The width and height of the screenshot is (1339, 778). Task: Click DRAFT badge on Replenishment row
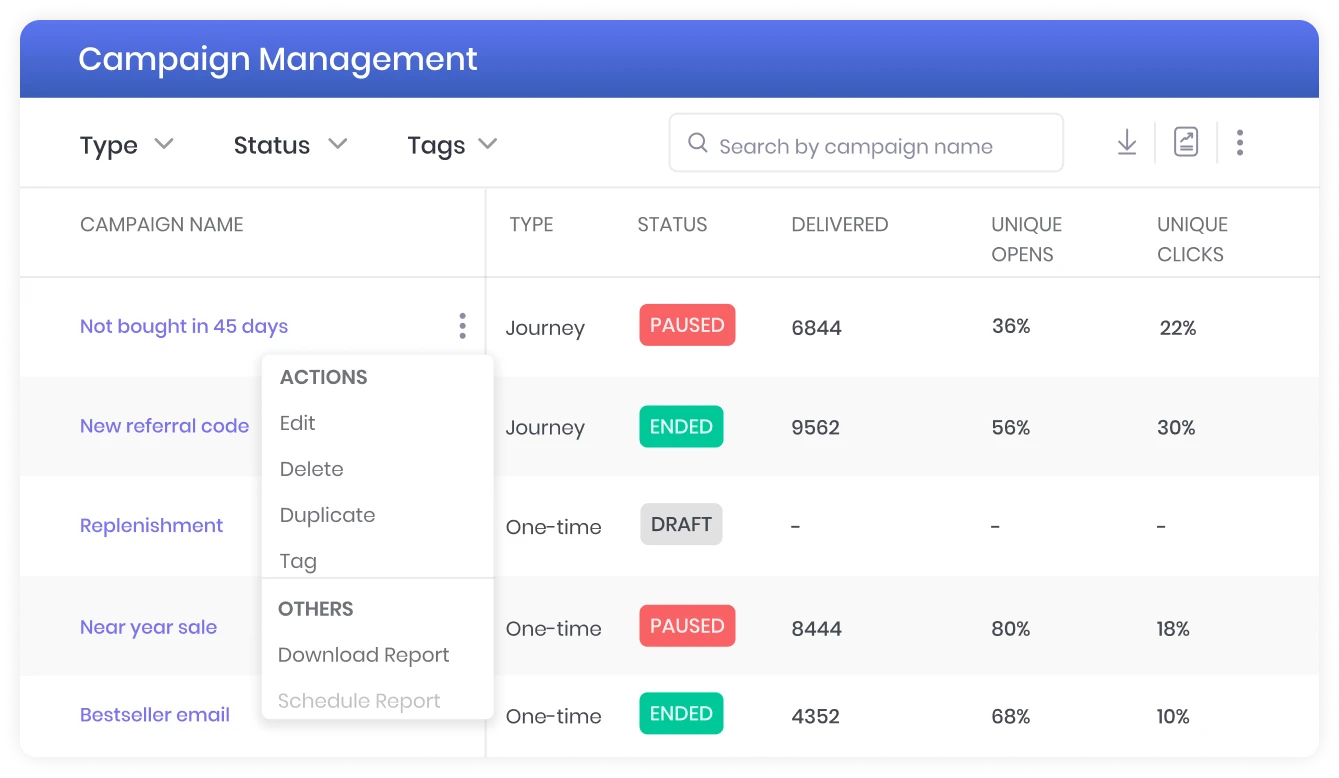tap(681, 525)
